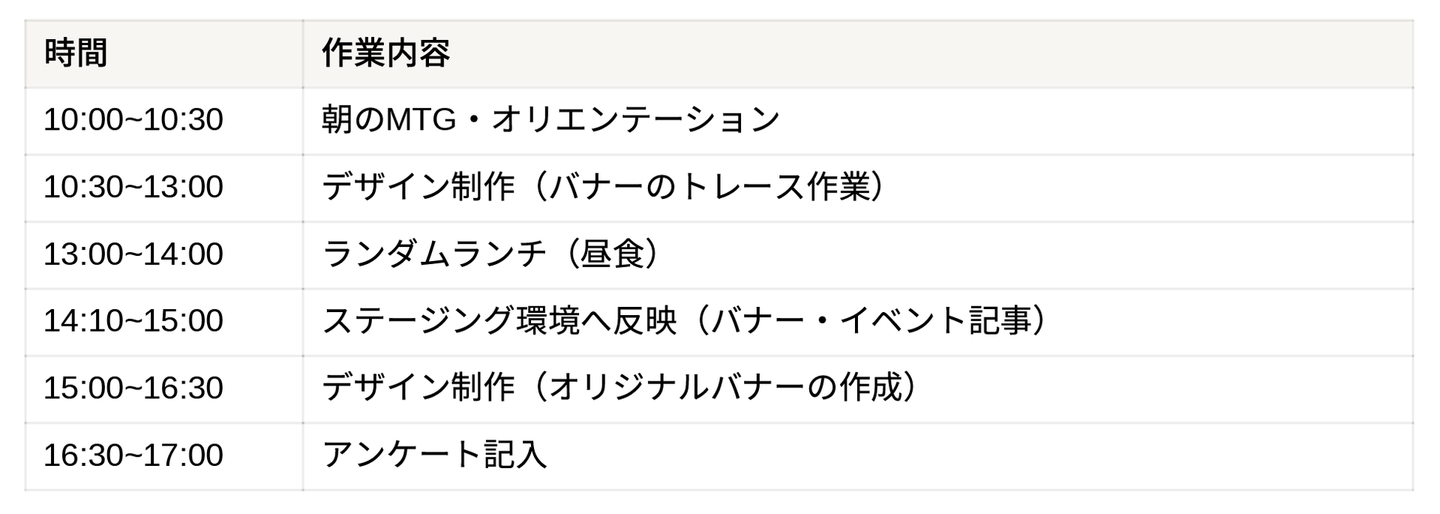The width and height of the screenshot is (1440, 514).
Task: Click the アンケート記入 cell
Action: pyautogui.click(x=433, y=455)
